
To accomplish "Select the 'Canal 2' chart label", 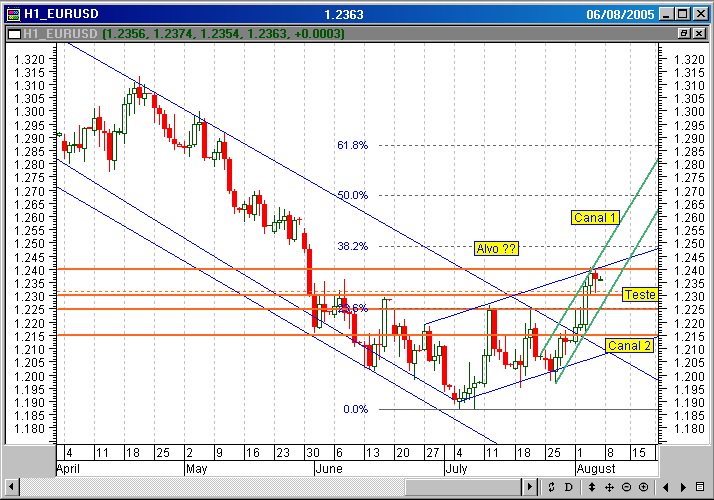I will click(629, 346).
